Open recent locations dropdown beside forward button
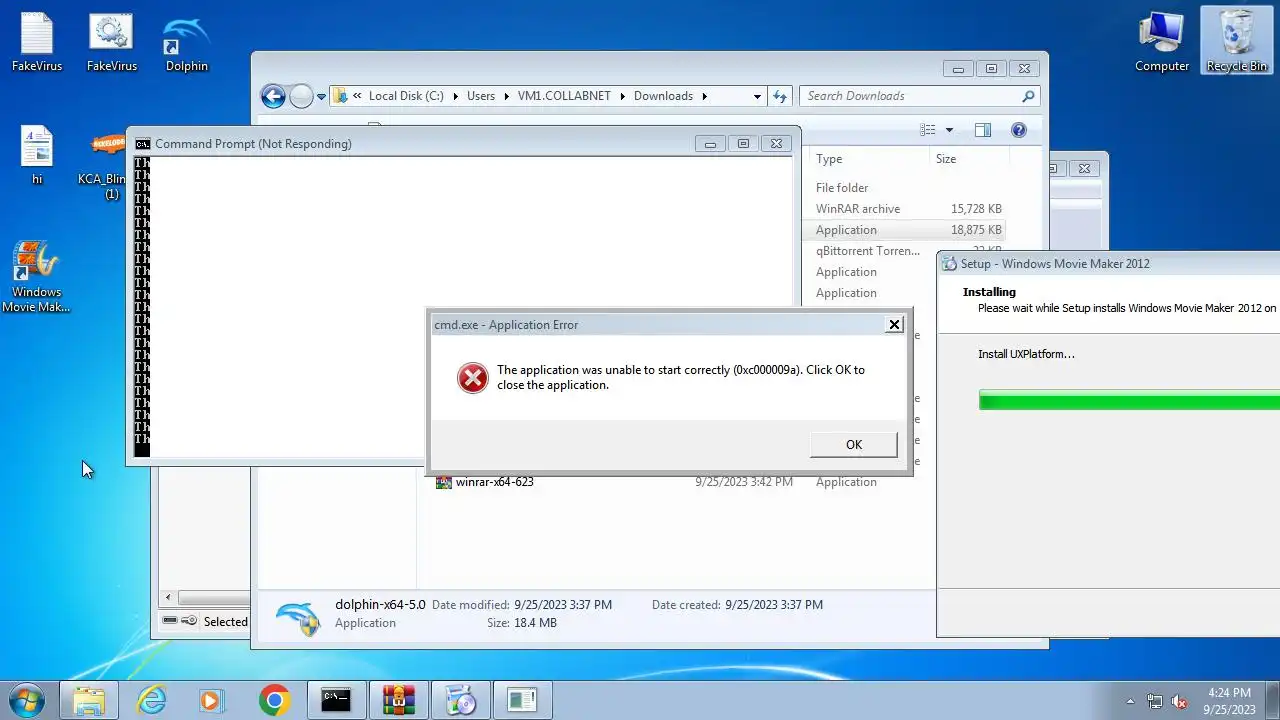This screenshot has width=1280, height=720. pos(321,97)
